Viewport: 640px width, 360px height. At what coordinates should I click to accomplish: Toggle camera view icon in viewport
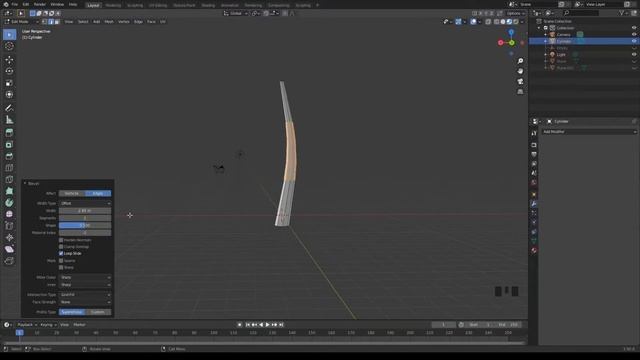pyautogui.click(x=520, y=82)
